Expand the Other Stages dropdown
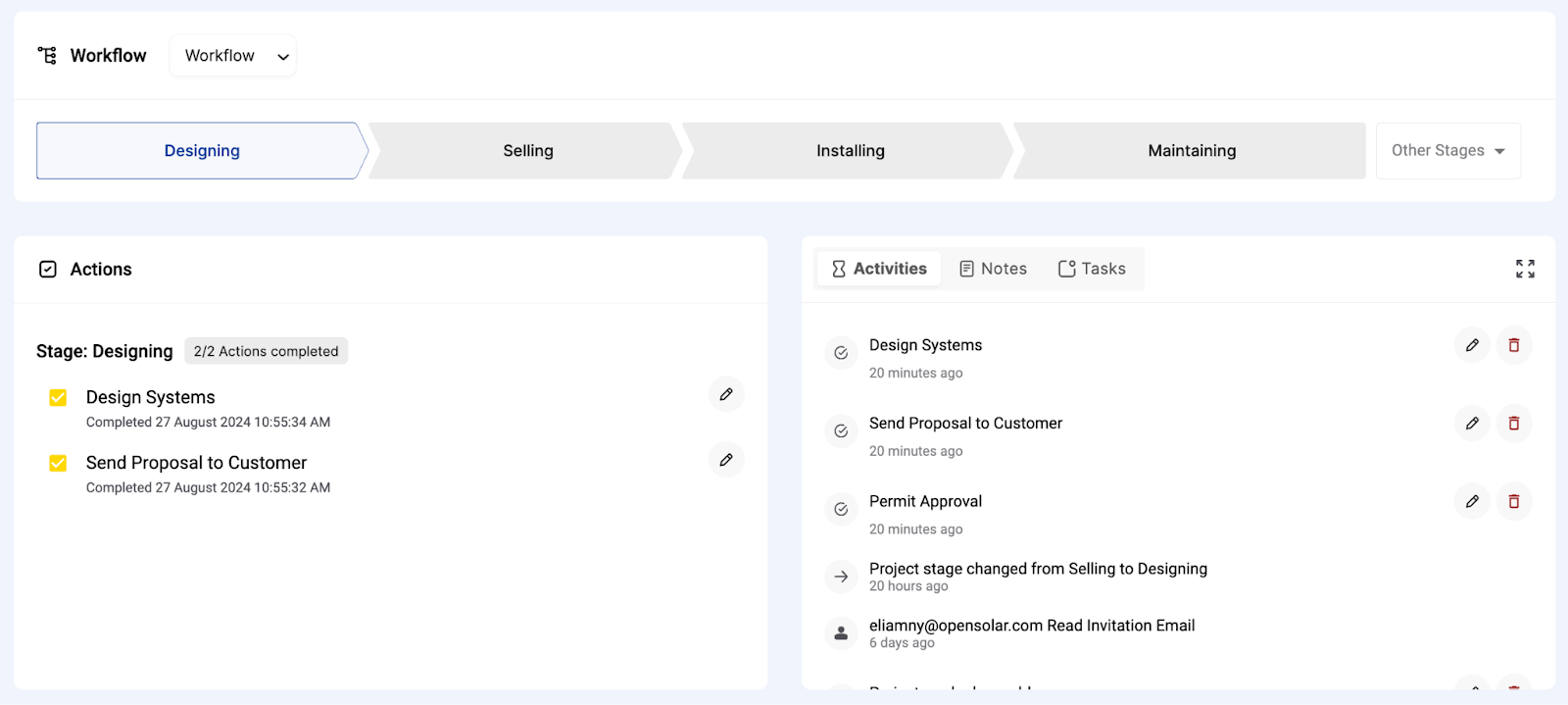 pos(1447,151)
